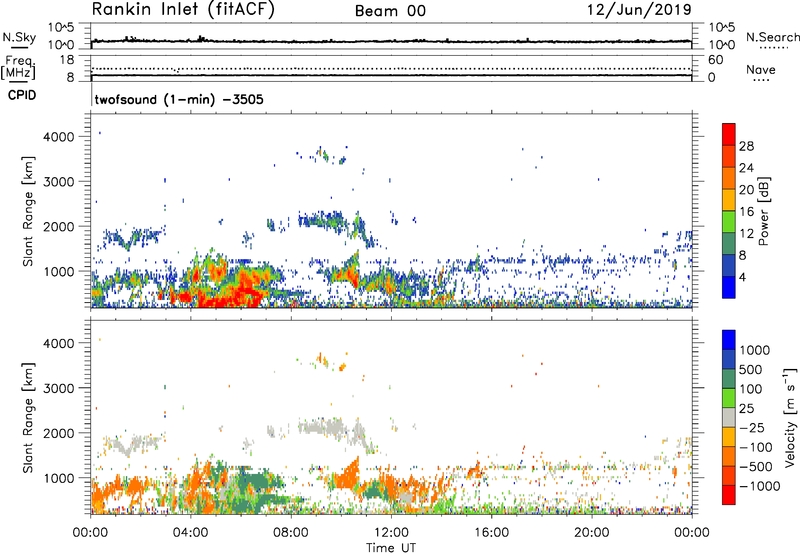The width and height of the screenshot is (800, 554).
Task: Pick the red top segment of power colorbar
Action: pos(729,135)
